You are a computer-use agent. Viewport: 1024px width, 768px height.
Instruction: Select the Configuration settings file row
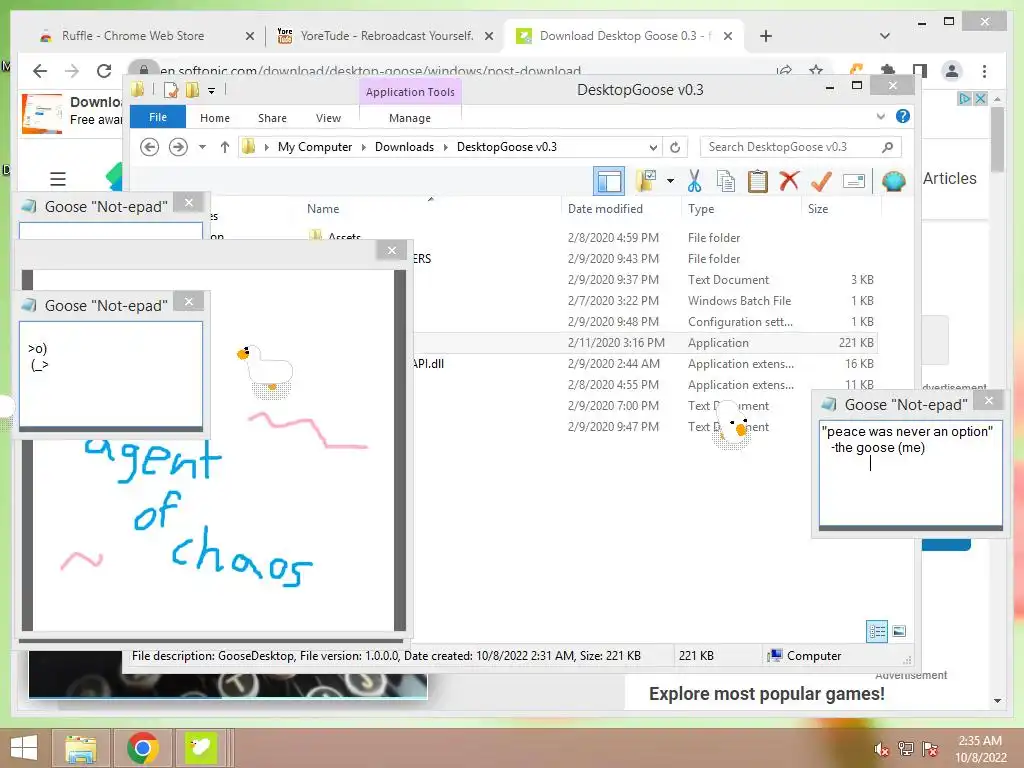pyautogui.click(x=645, y=322)
